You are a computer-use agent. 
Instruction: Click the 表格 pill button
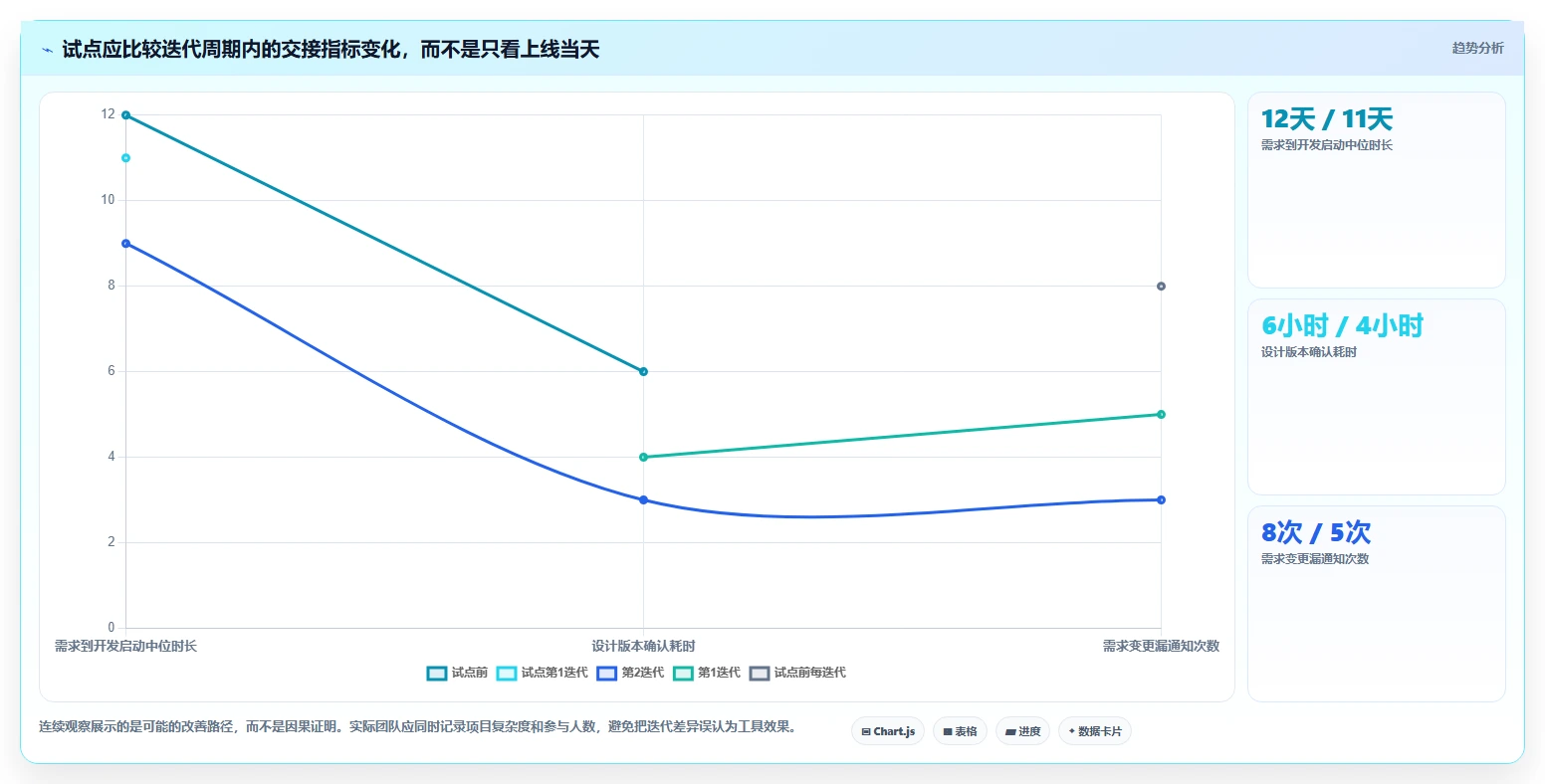(x=960, y=731)
